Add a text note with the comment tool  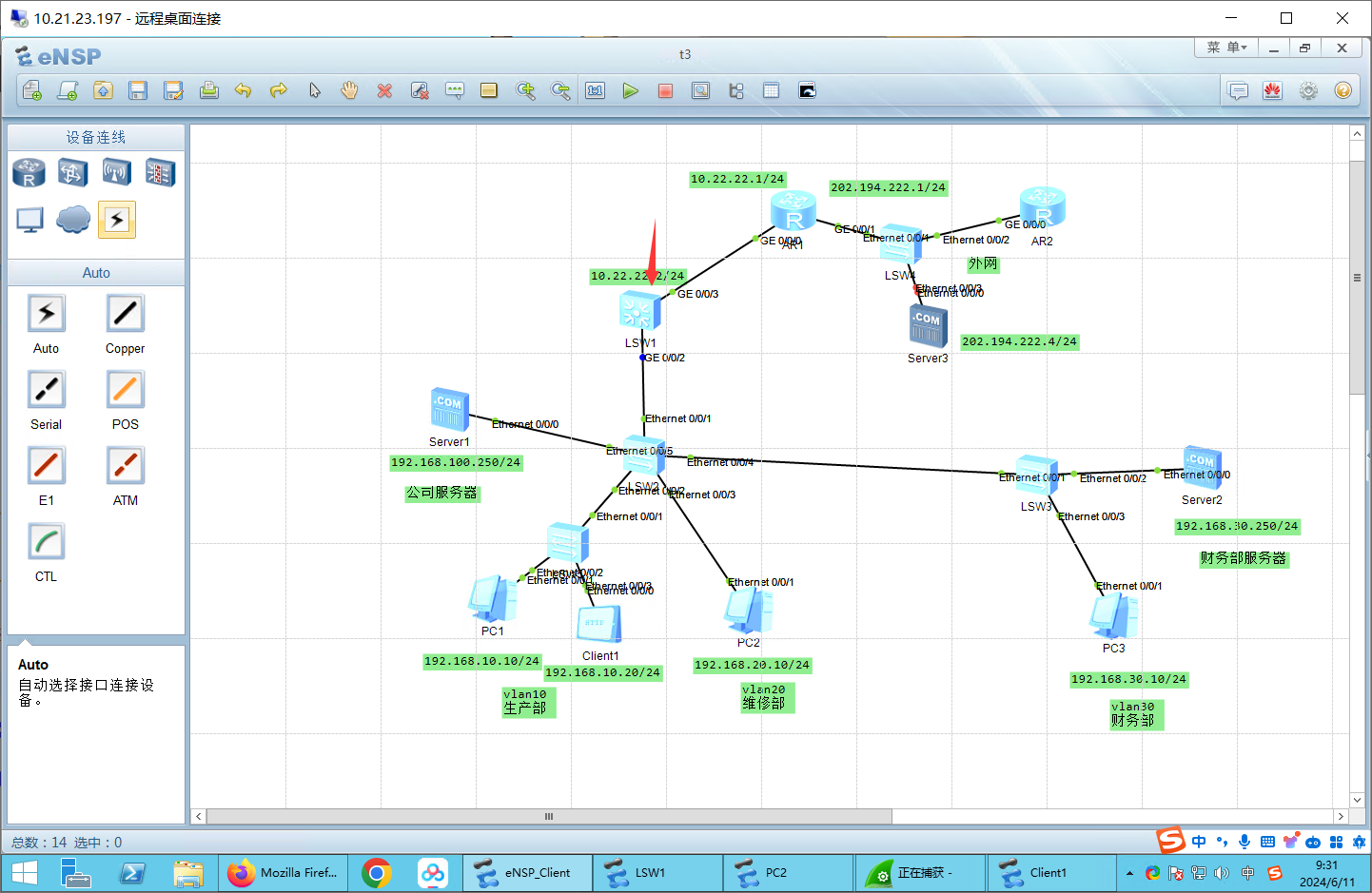[x=455, y=90]
